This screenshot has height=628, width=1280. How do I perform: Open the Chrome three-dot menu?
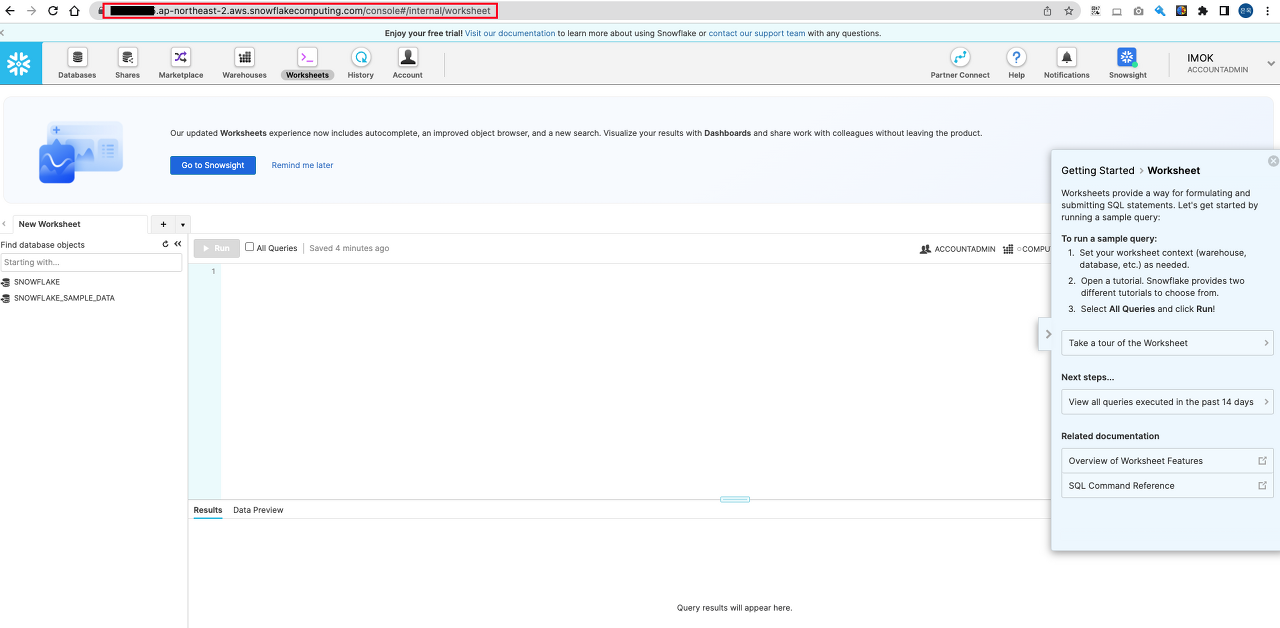pos(1267,11)
